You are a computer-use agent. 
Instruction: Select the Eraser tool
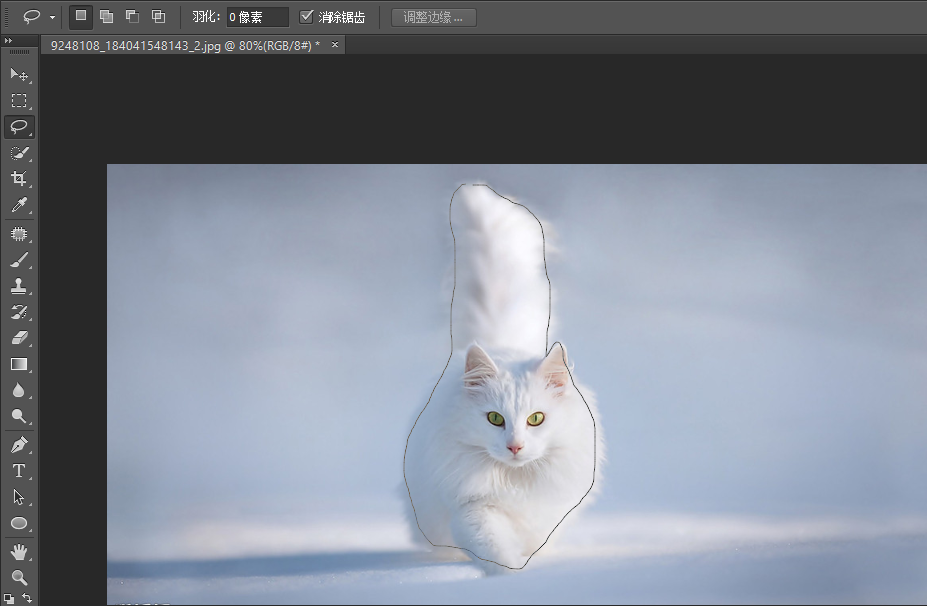point(19,338)
